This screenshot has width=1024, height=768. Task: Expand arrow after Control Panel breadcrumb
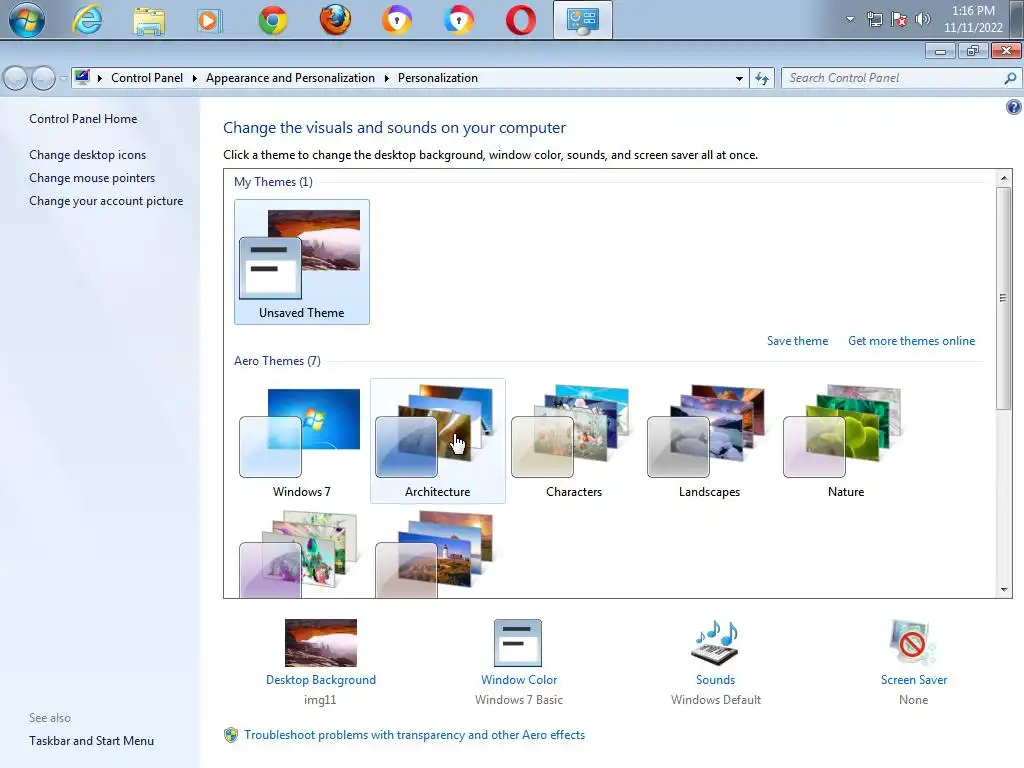tap(195, 78)
